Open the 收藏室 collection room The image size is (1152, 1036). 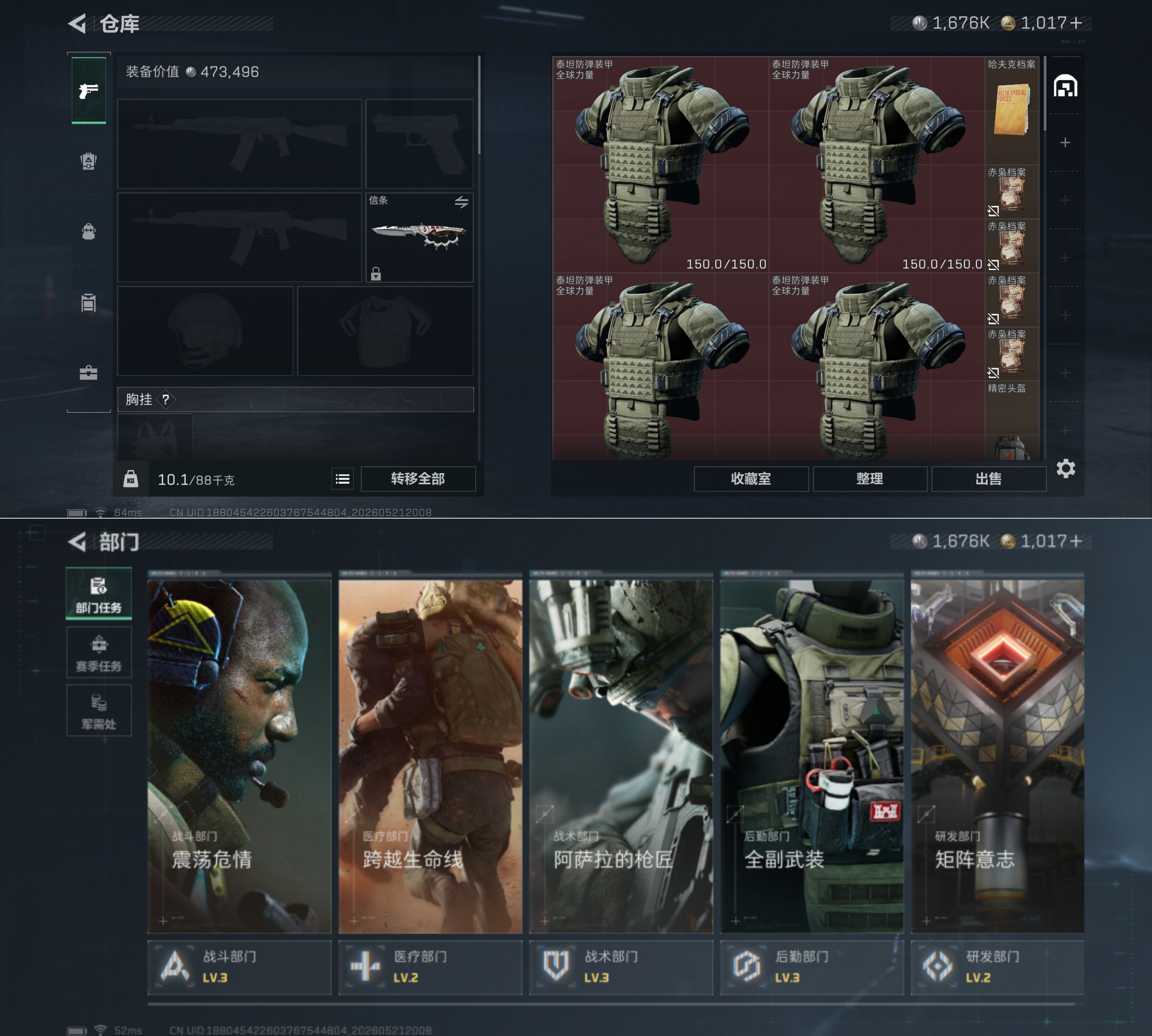pos(751,479)
